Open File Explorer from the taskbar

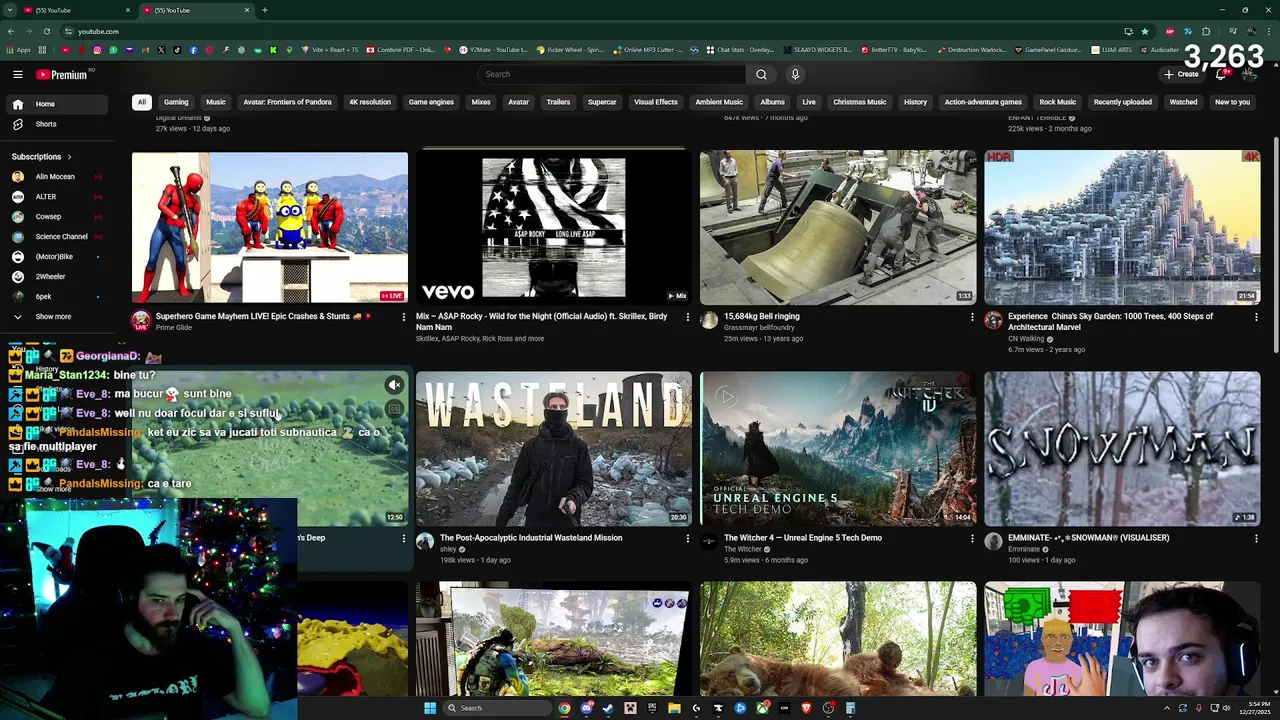coord(674,708)
